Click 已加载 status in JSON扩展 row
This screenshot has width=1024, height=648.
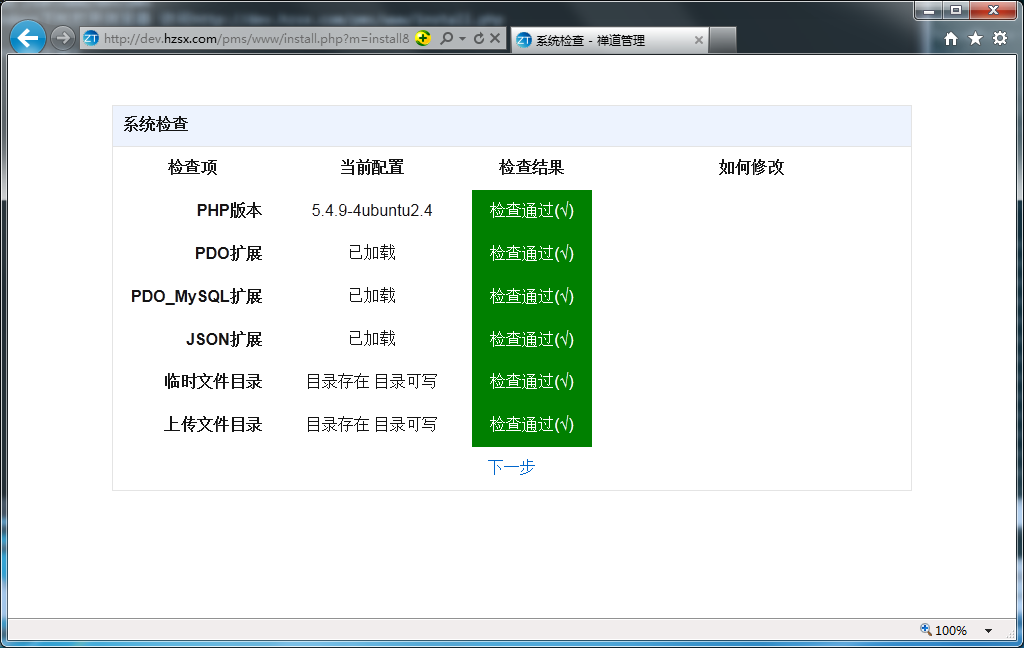(x=372, y=339)
